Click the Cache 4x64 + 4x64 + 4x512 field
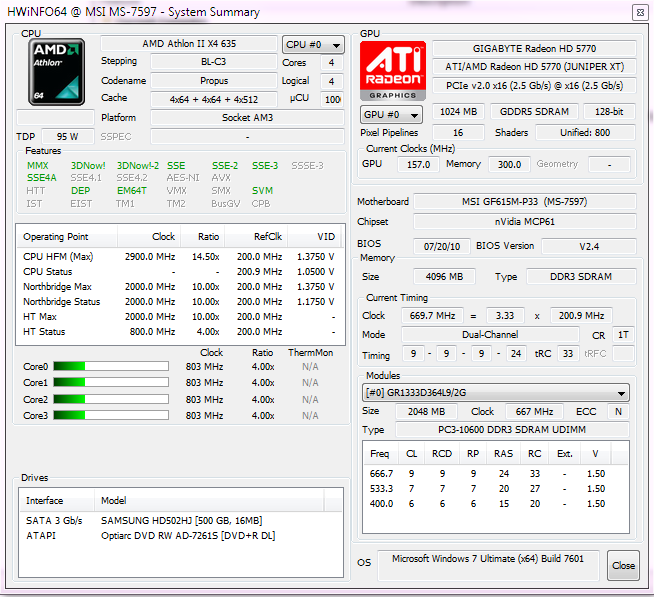Screen dimensions: 654x597 pos(214,99)
